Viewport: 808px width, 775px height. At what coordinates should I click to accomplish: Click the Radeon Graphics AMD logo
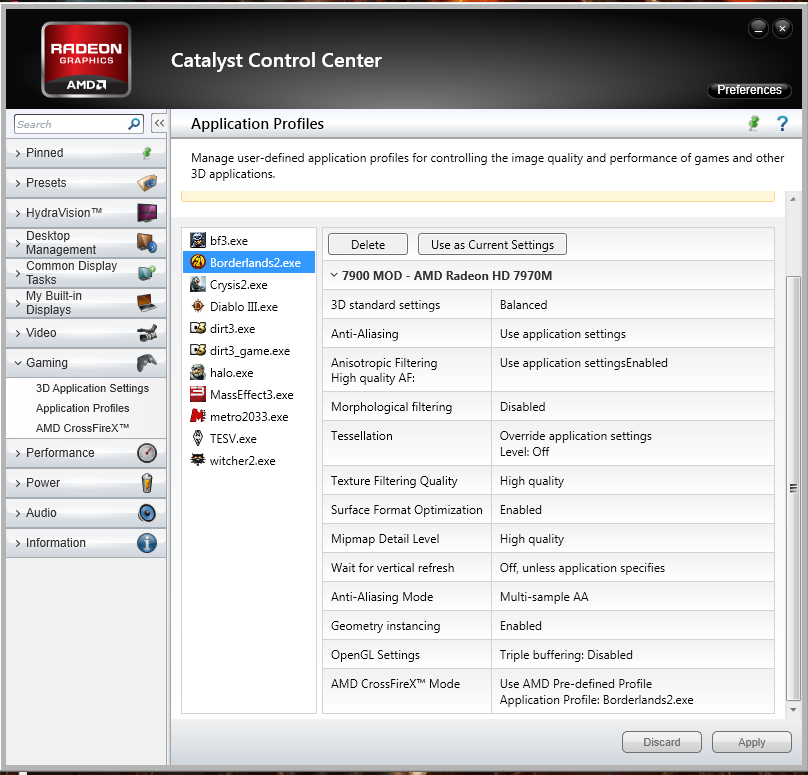[x=86, y=59]
